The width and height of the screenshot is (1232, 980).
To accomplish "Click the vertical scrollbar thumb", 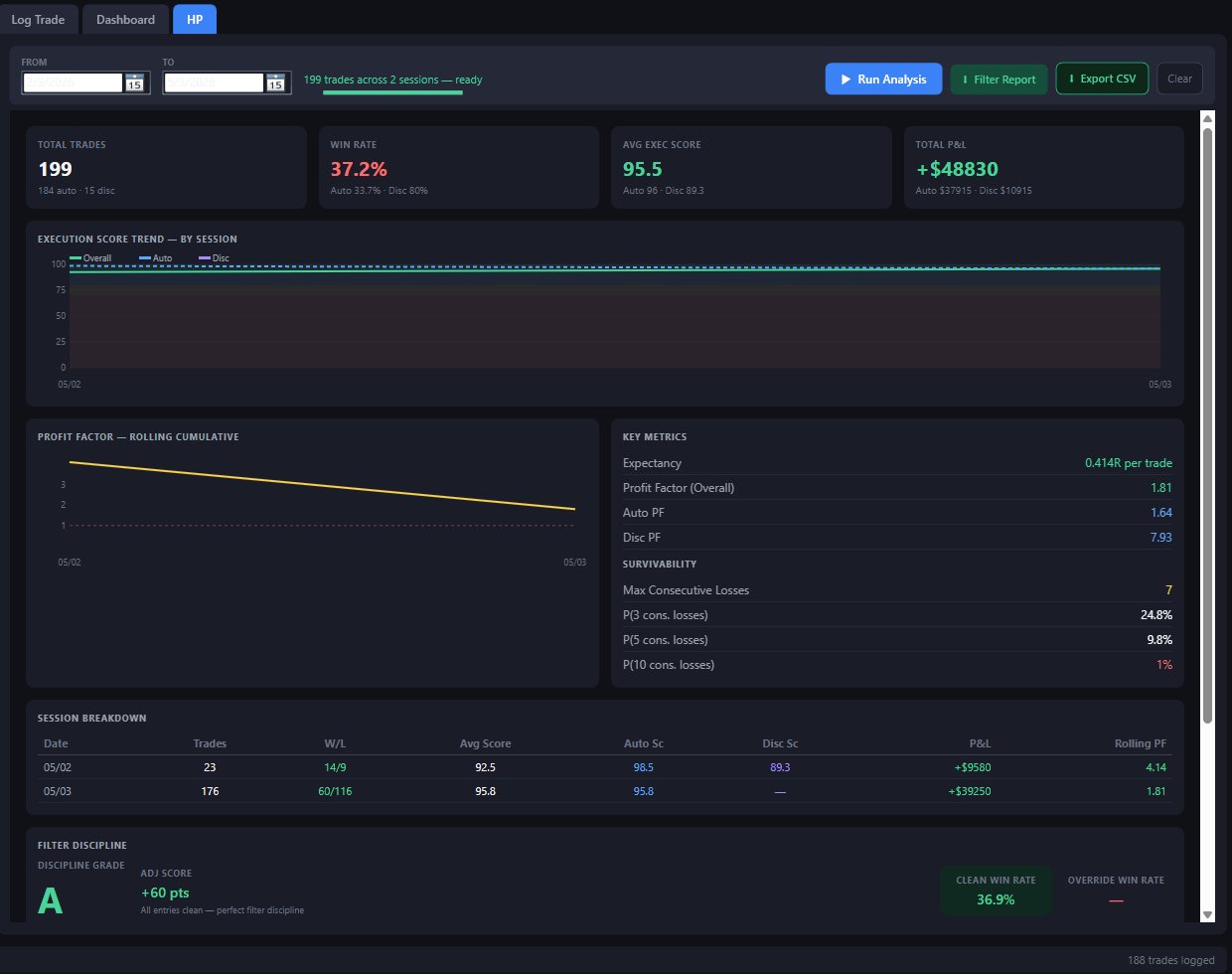I will 1207,425.
